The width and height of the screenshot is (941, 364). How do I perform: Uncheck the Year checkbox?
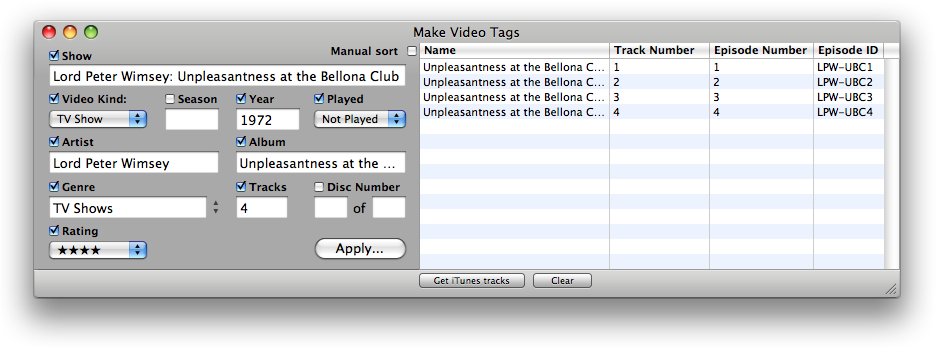[x=241, y=99]
